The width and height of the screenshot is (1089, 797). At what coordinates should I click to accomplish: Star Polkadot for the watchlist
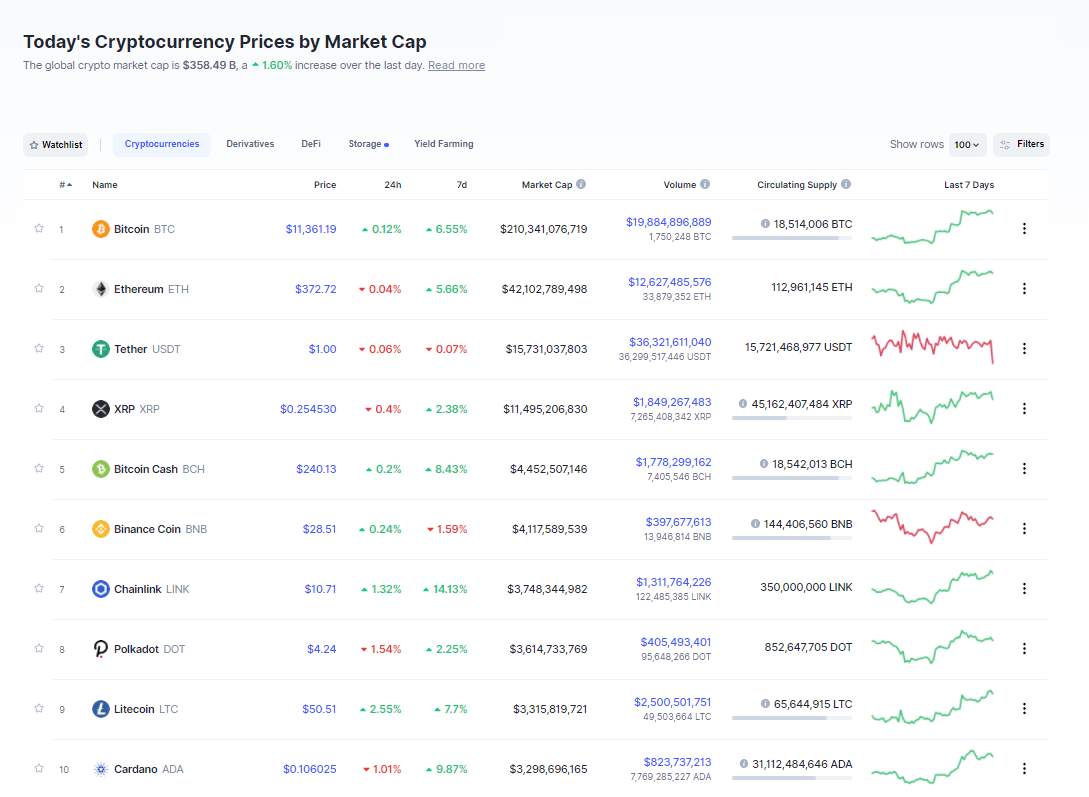pyautogui.click(x=39, y=648)
